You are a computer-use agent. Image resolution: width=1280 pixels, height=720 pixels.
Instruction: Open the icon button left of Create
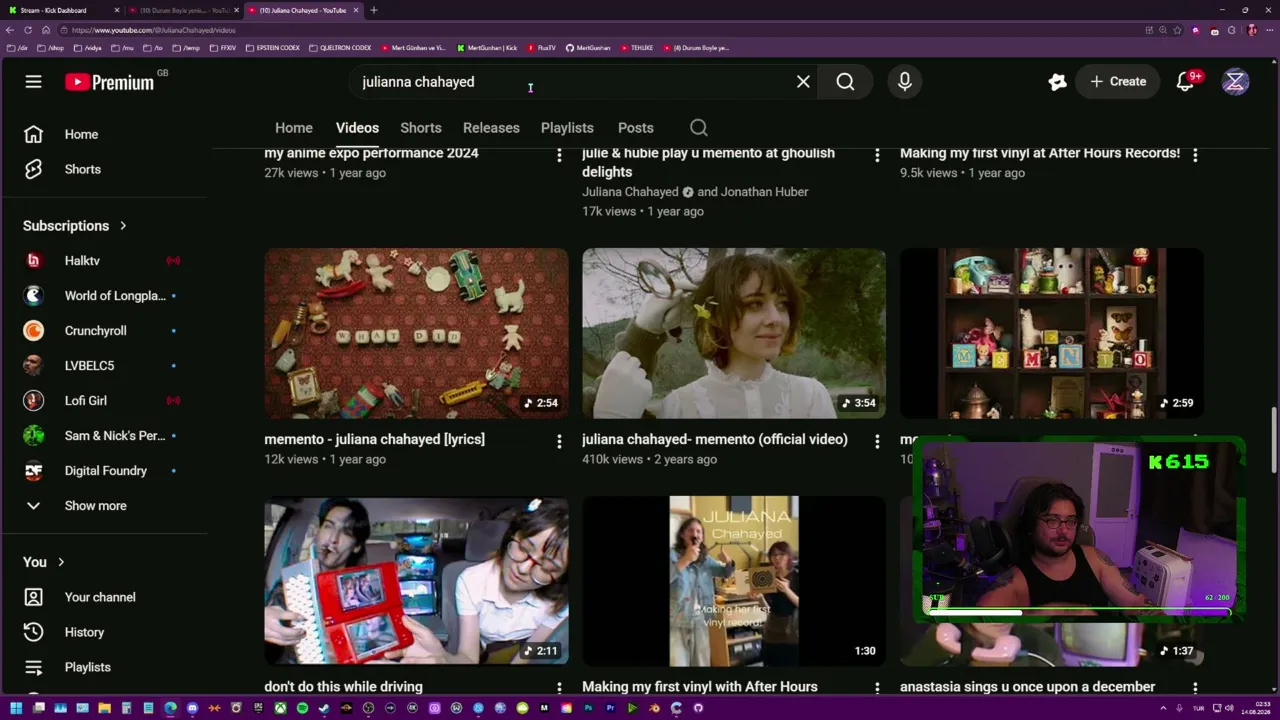tap(1057, 82)
